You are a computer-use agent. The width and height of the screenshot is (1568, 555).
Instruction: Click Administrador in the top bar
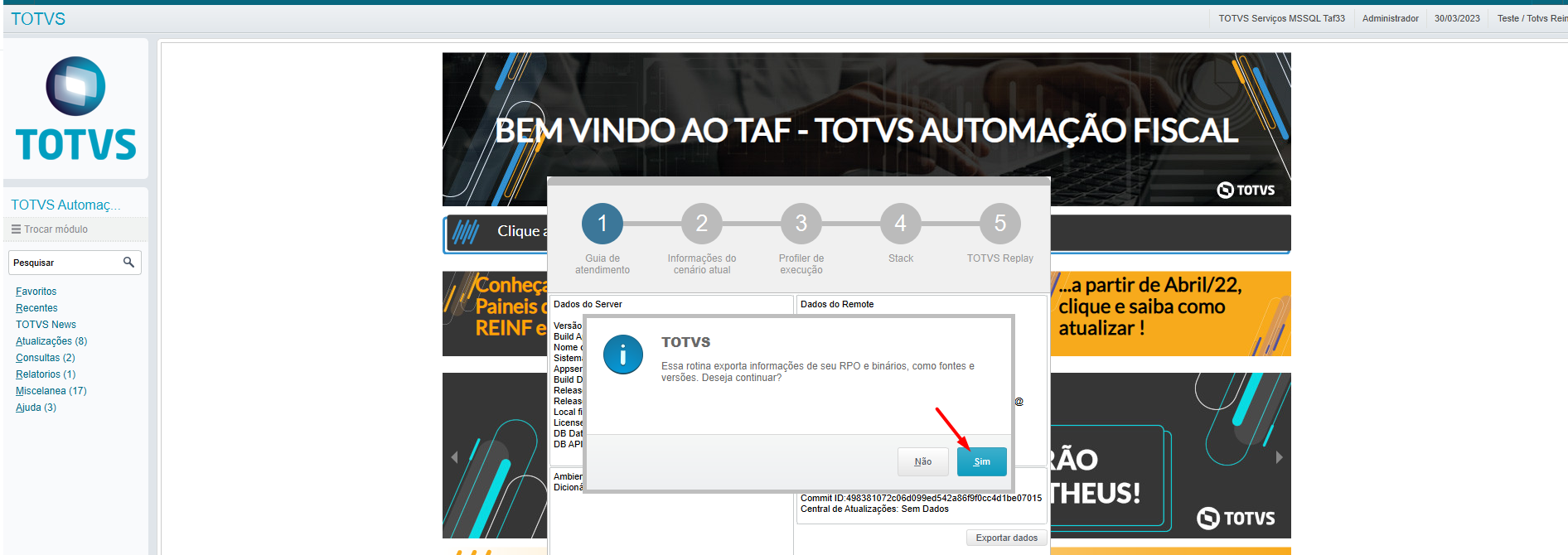pyautogui.click(x=1390, y=18)
